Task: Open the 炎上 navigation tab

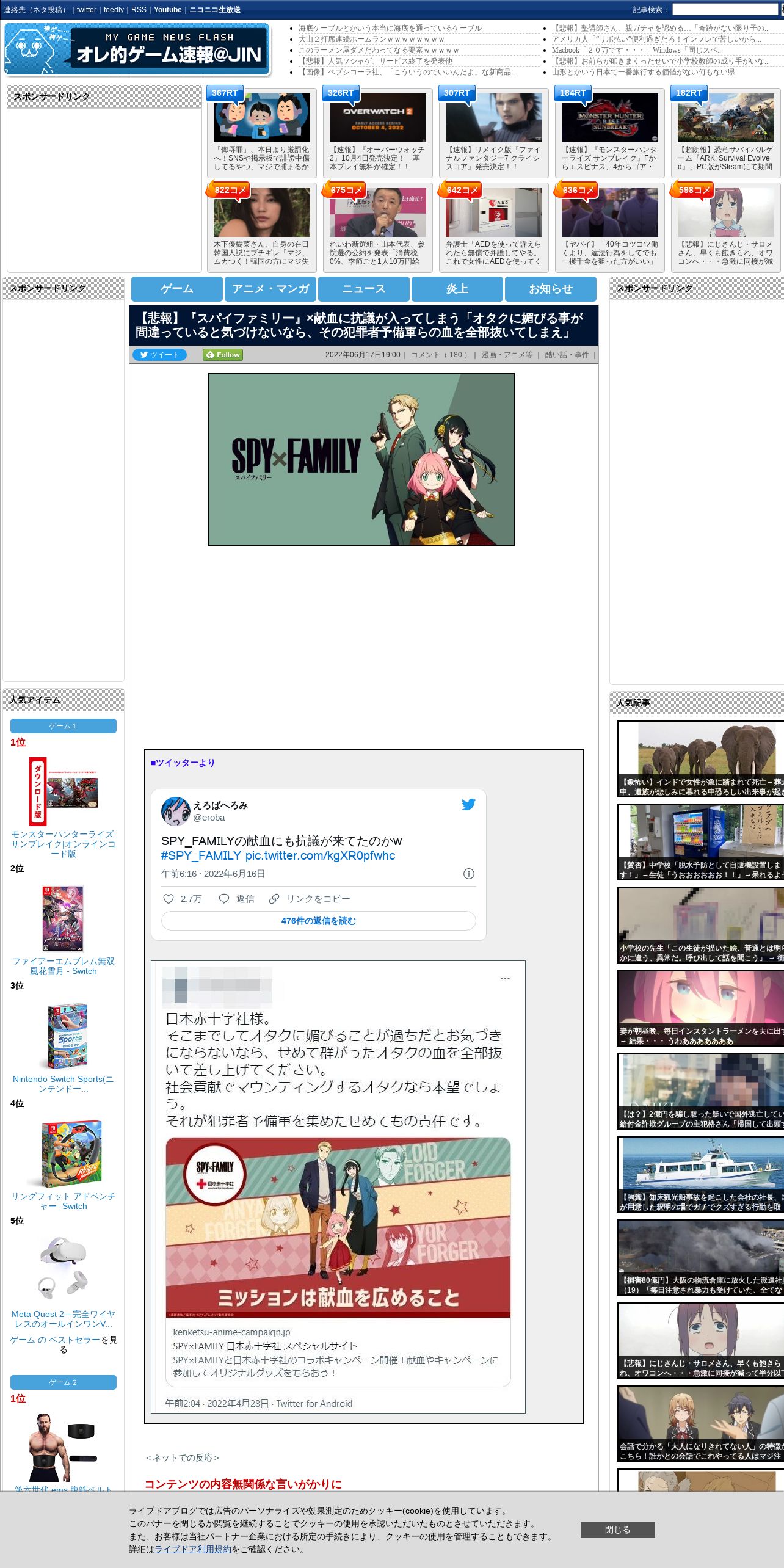Action: click(x=457, y=289)
